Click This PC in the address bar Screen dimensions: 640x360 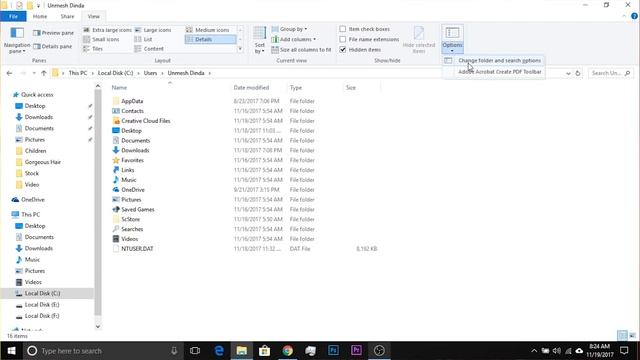[x=78, y=73]
